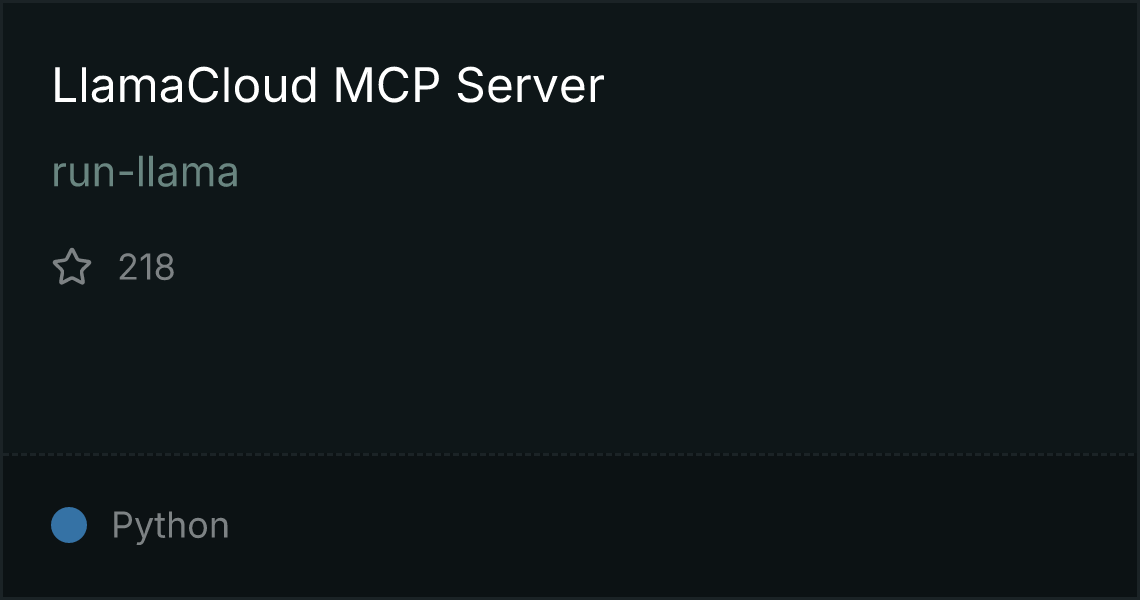This screenshot has width=1140, height=600.
Task: Filter by the Python language tag
Action: click(170, 525)
